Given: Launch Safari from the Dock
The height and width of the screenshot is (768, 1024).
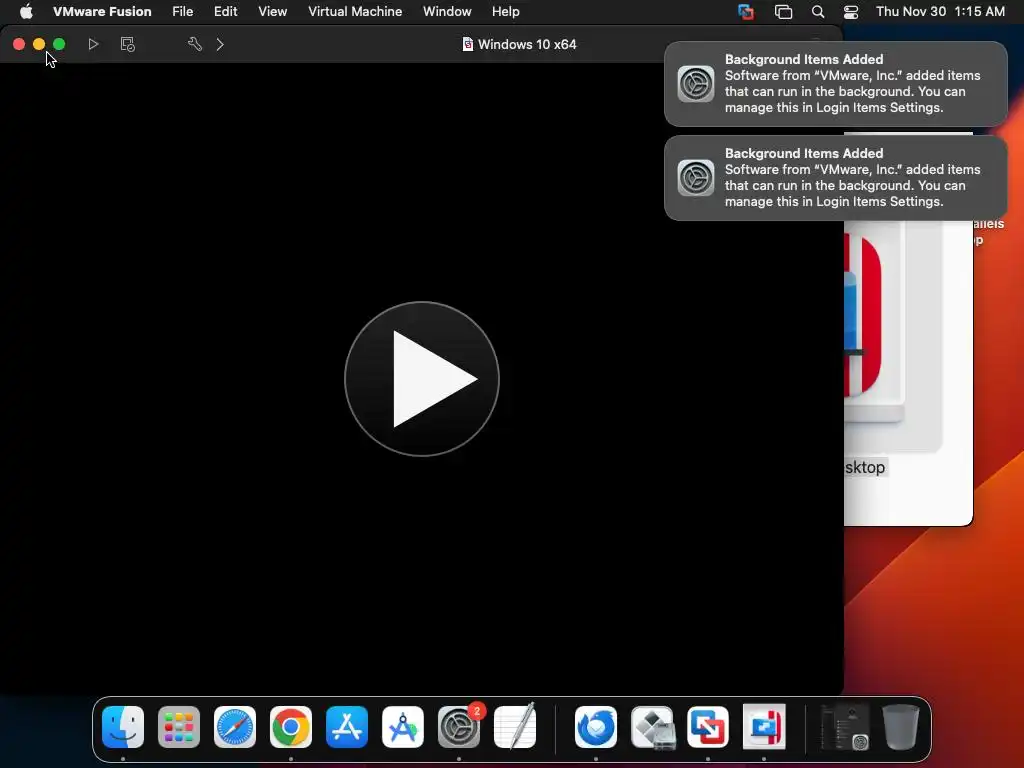Looking at the screenshot, I should [235, 726].
